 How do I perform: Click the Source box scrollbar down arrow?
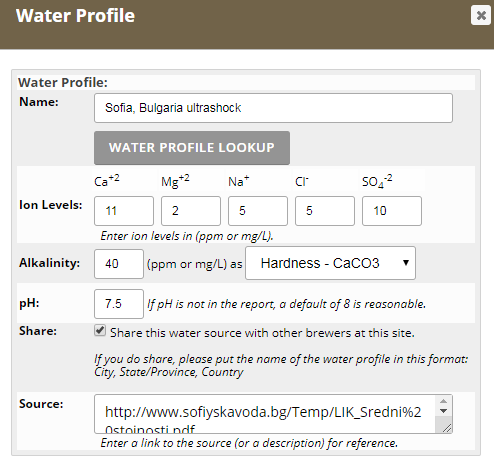click(443, 411)
